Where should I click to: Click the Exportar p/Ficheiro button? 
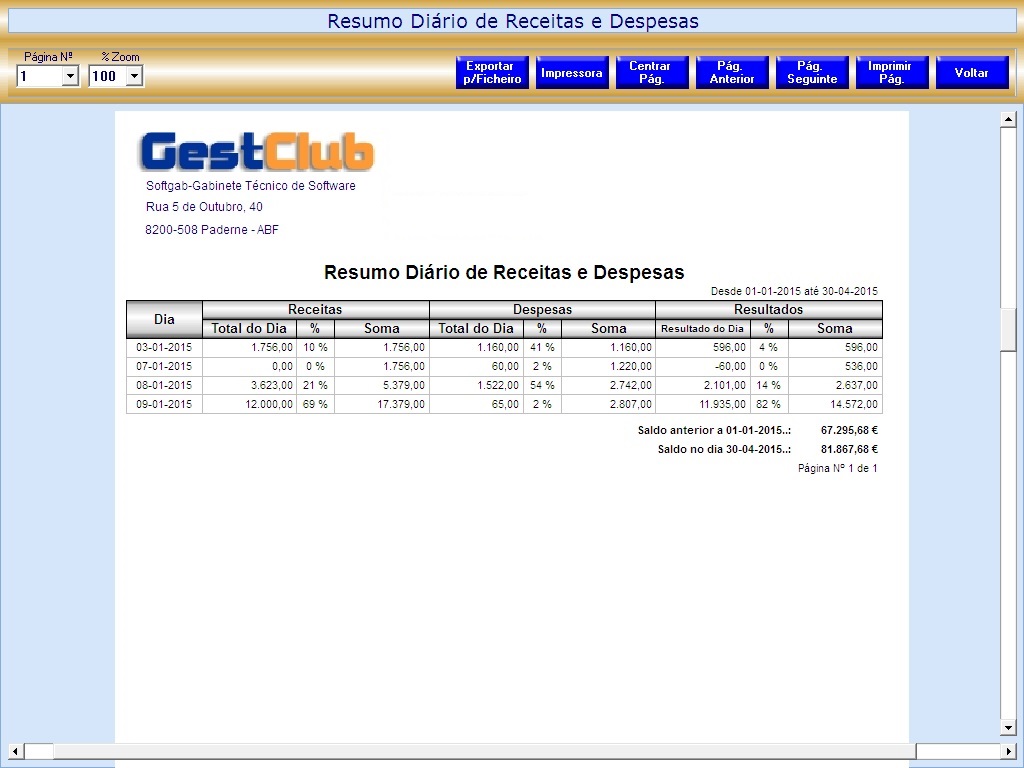[492, 73]
